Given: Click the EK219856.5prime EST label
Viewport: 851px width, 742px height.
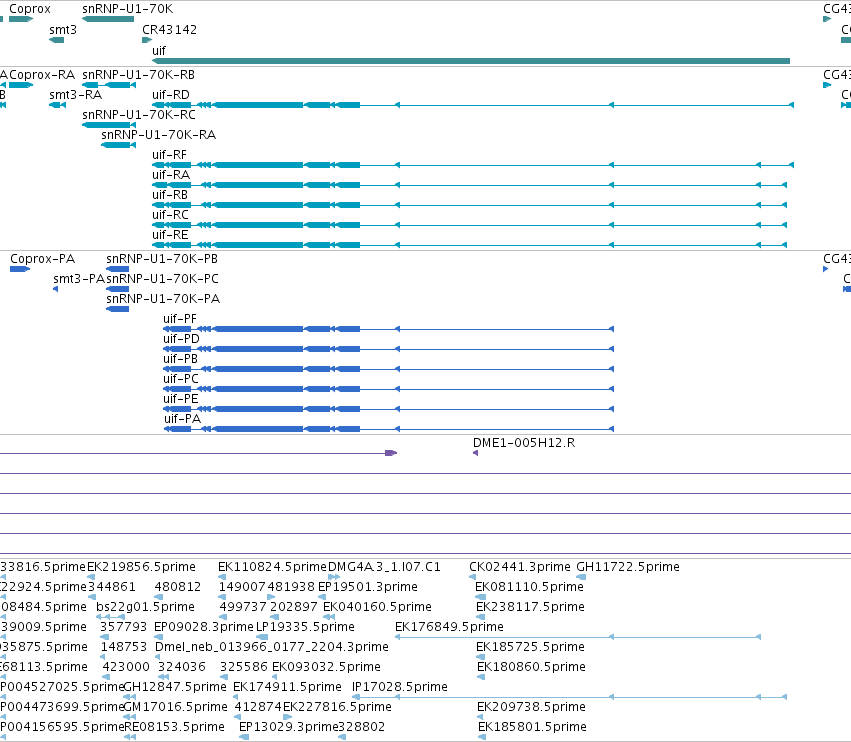Looking at the screenshot, I should (141, 567).
